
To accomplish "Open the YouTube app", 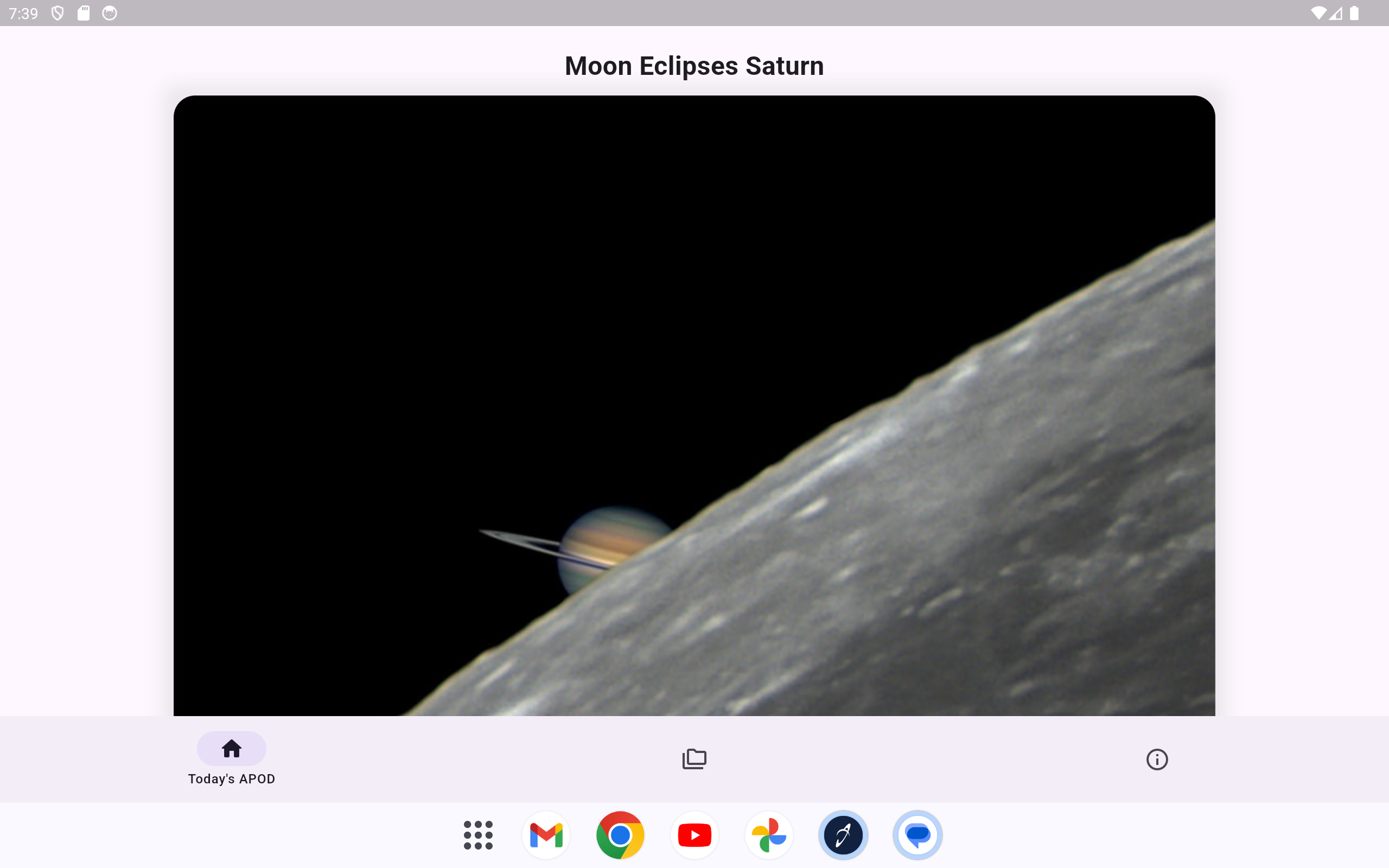I will pos(694,835).
